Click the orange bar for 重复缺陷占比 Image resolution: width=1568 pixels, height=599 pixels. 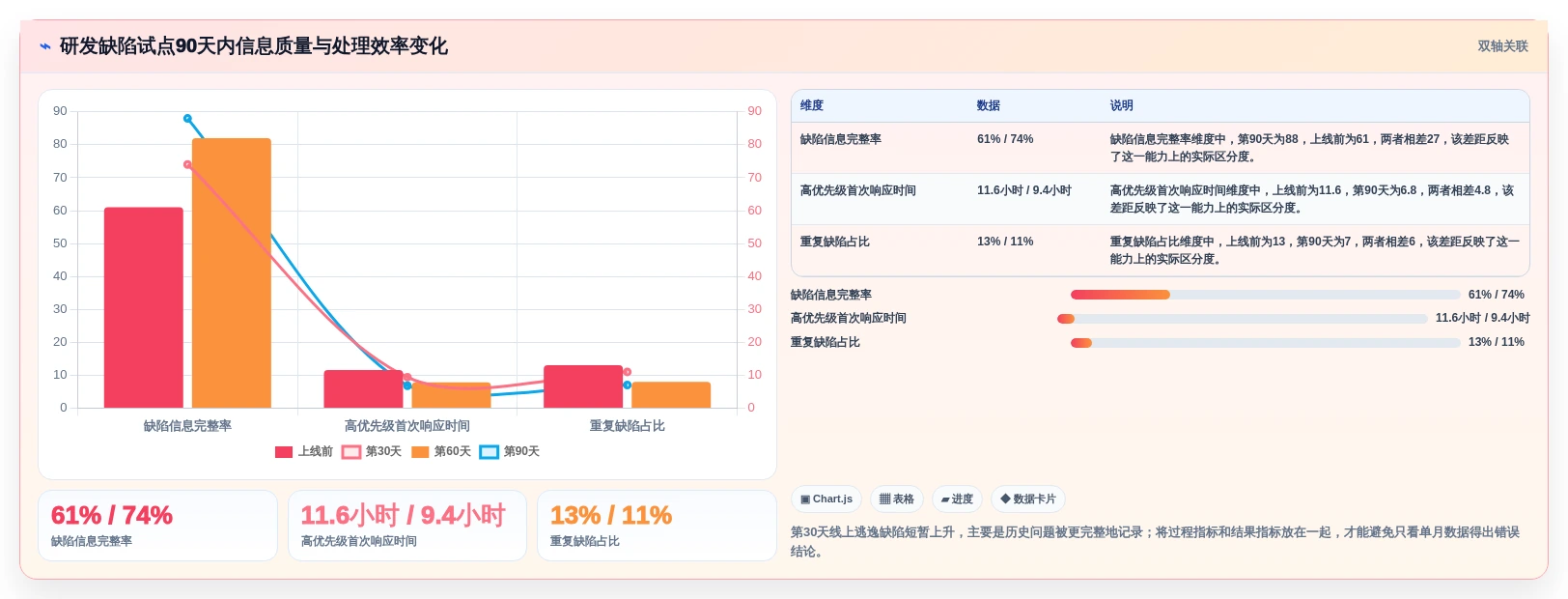pos(671,395)
